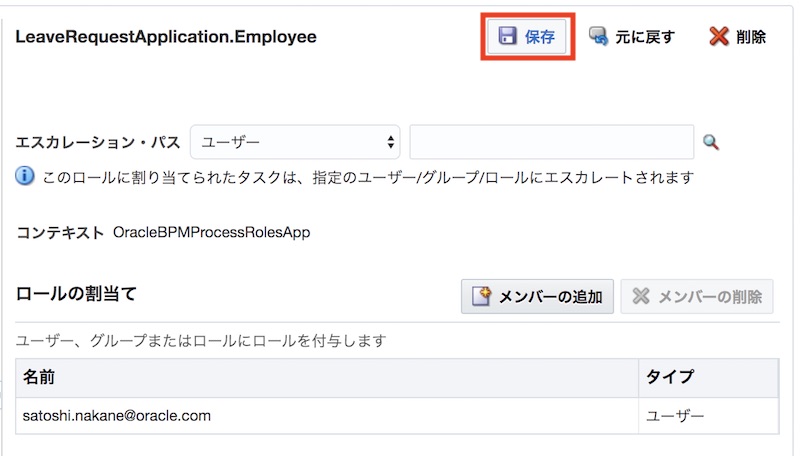Click the up-down arrows on ユーザー combo box

click(x=389, y=142)
